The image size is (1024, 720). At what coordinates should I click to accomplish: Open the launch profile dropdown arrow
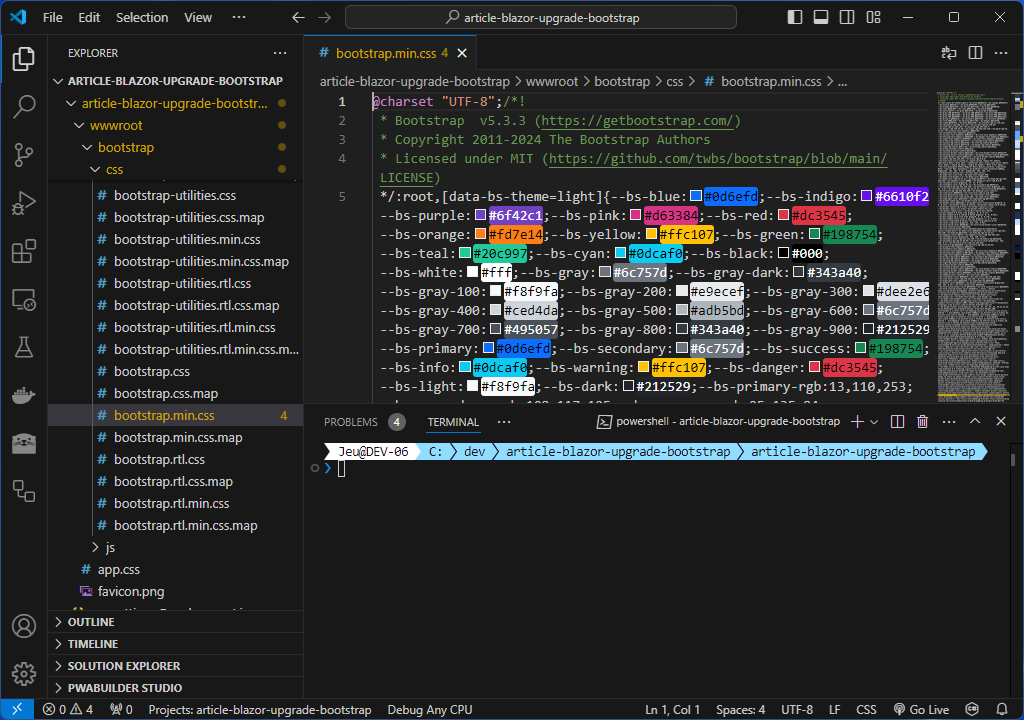[874, 422]
